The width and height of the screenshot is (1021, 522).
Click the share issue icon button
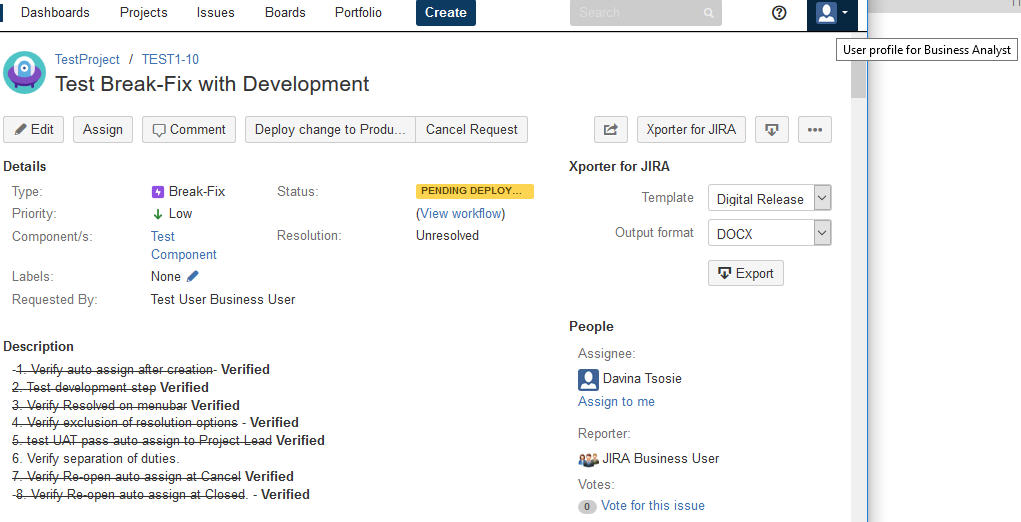point(611,130)
